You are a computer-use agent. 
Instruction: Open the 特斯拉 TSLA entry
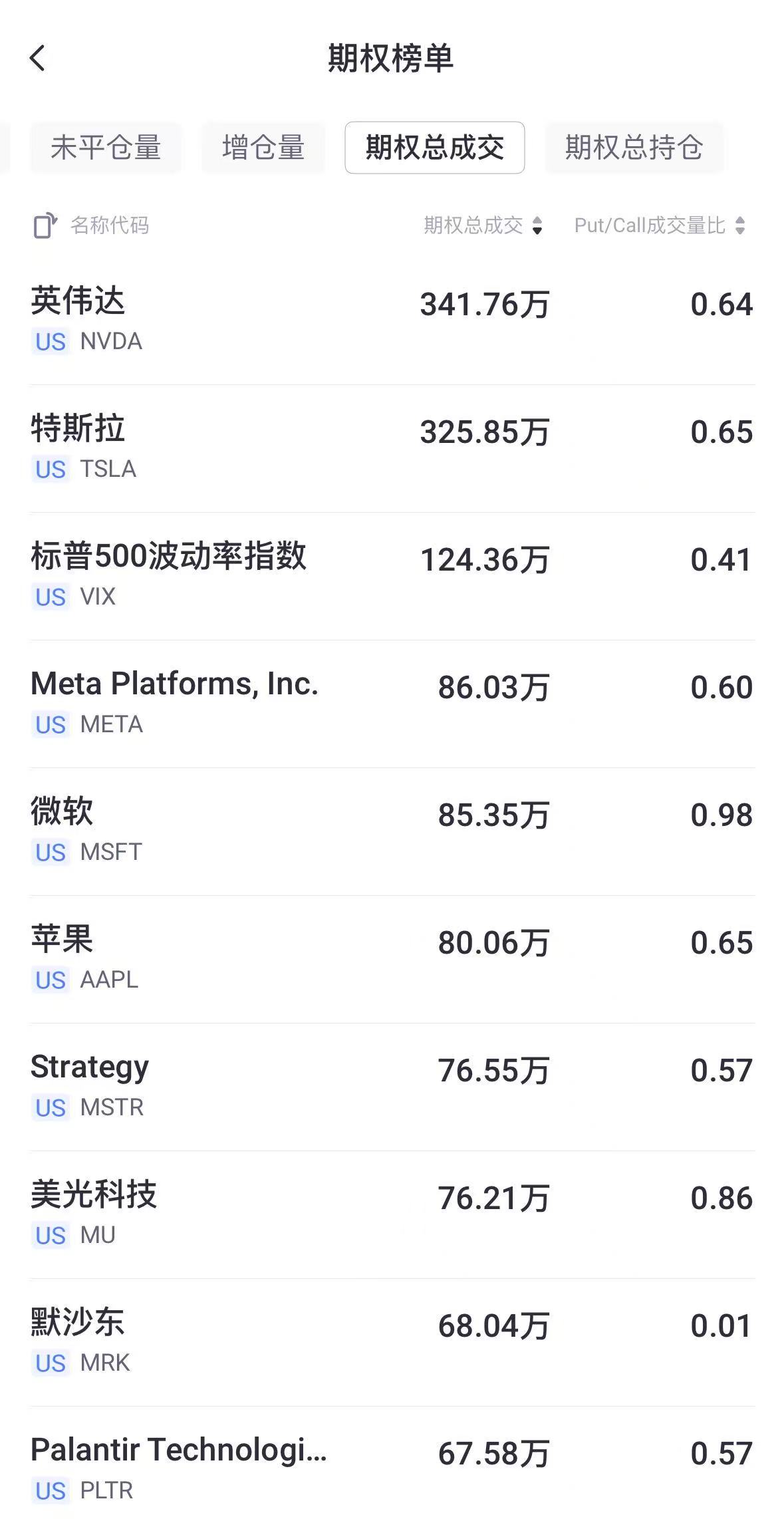coord(392,448)
